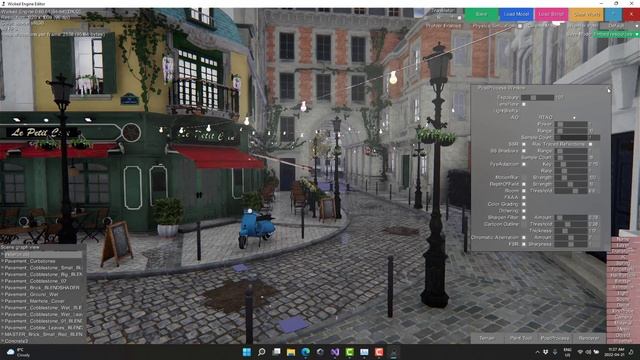Open the Windows Start menu
The width and height of the screenshot is (640, 360).
pos(247,352)
